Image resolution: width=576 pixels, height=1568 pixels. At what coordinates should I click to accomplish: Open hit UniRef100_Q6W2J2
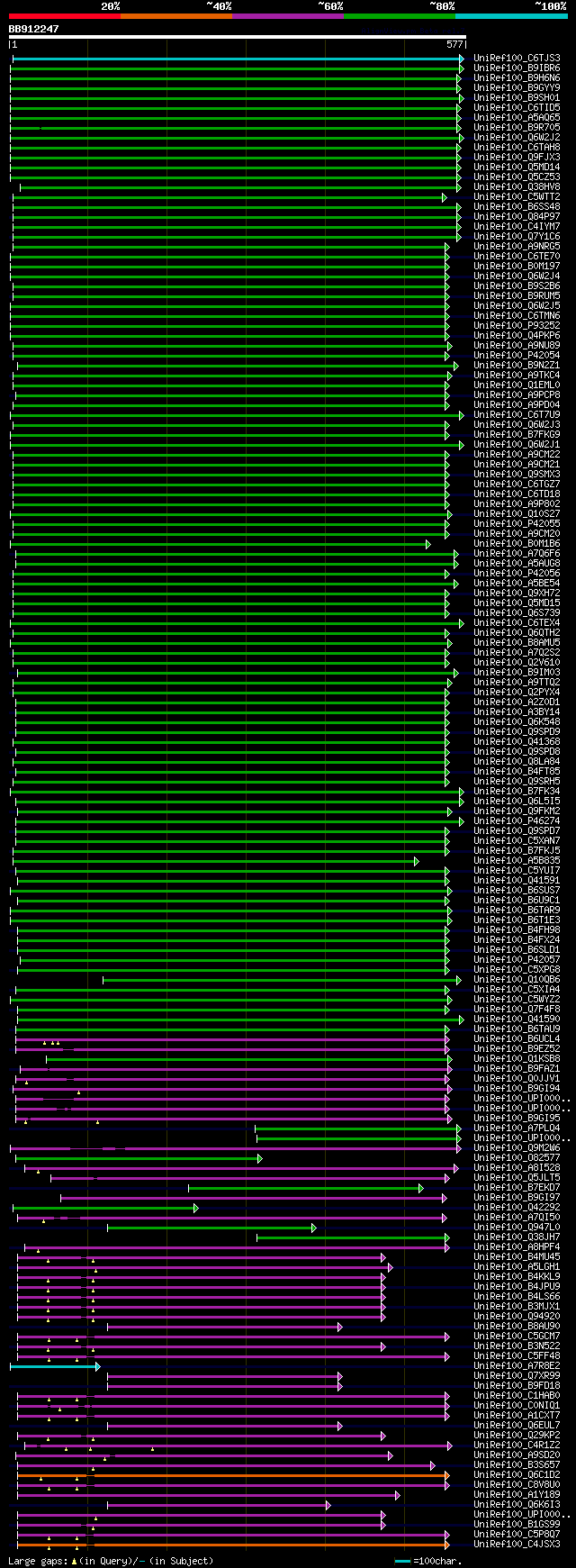coord(517,138)
